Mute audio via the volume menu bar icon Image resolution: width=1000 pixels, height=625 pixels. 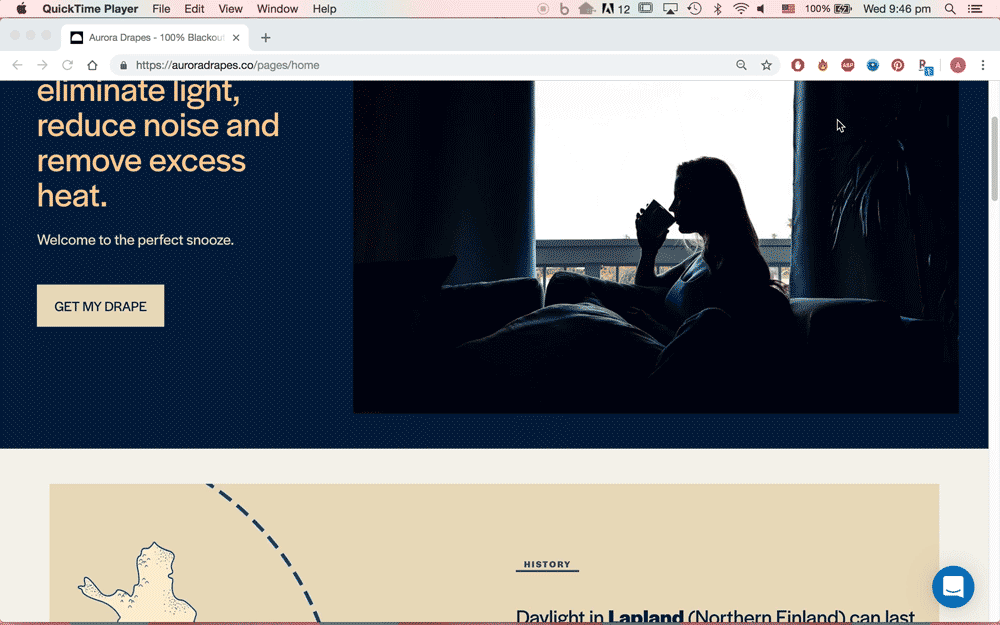coord(762,8)
